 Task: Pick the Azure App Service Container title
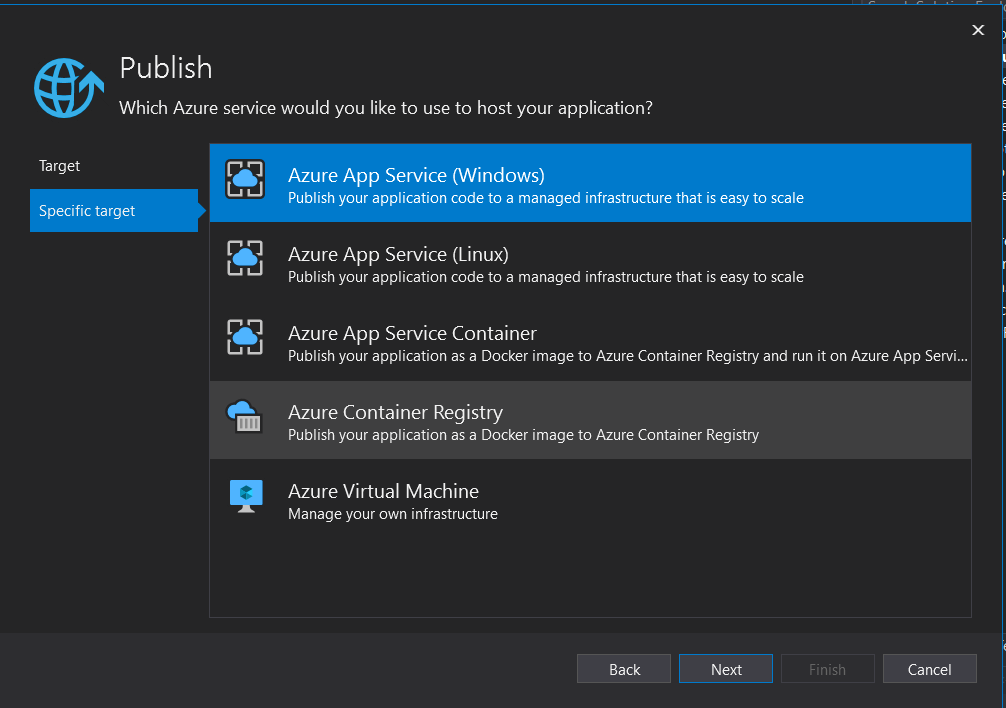coord(412,333)
